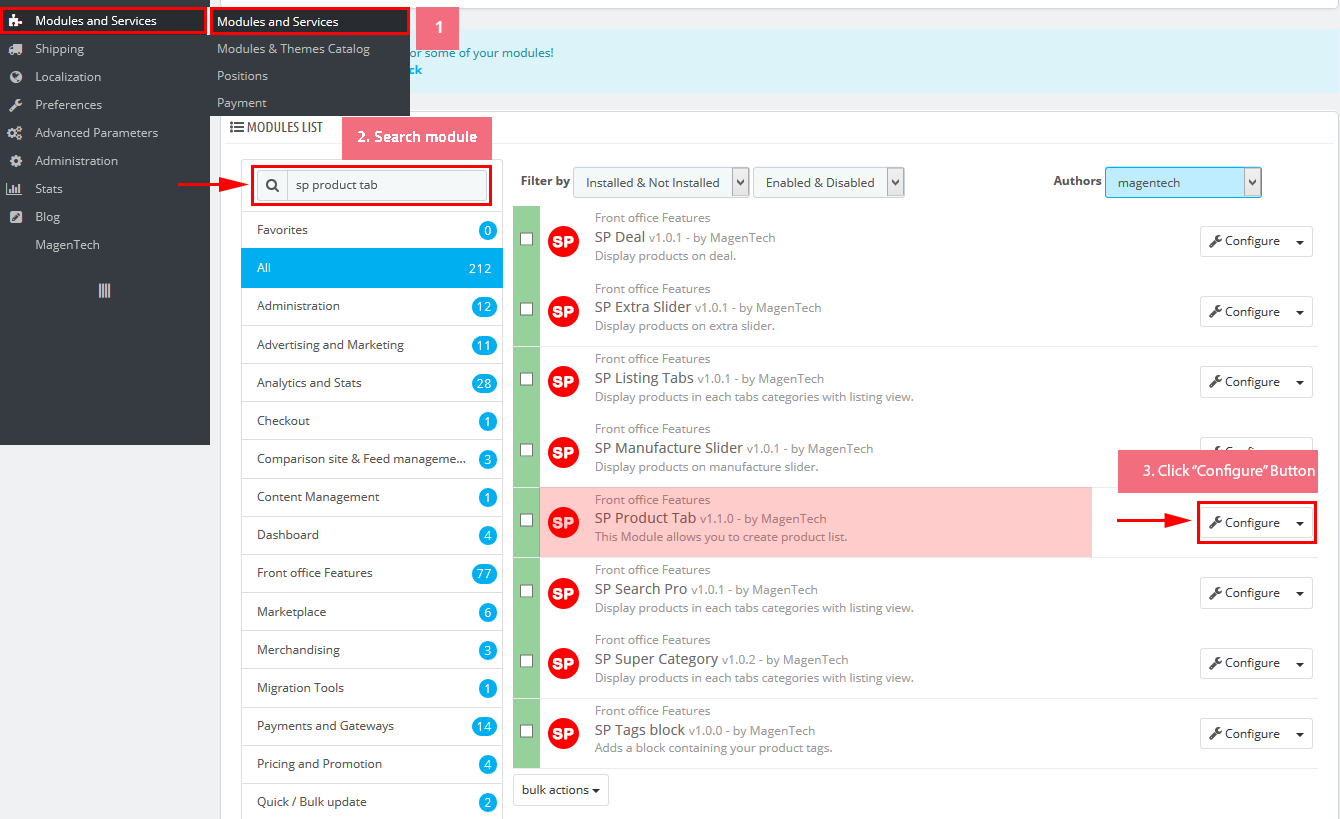This screenshot has width=1340, height=819.
Task: Click the Stats bar chart icon
Action: pos(15,188)
